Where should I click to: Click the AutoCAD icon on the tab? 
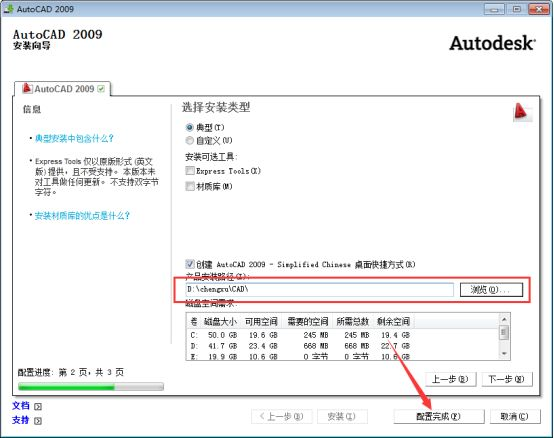[x=27, y=88]
